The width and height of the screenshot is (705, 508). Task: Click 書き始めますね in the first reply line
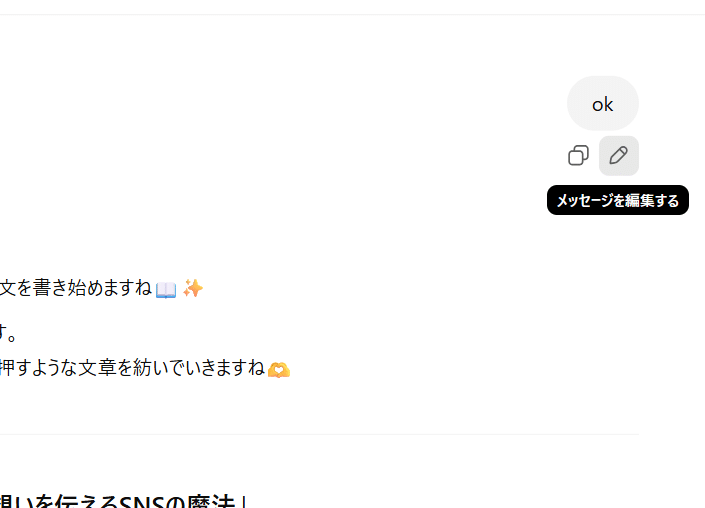[93, 288]
